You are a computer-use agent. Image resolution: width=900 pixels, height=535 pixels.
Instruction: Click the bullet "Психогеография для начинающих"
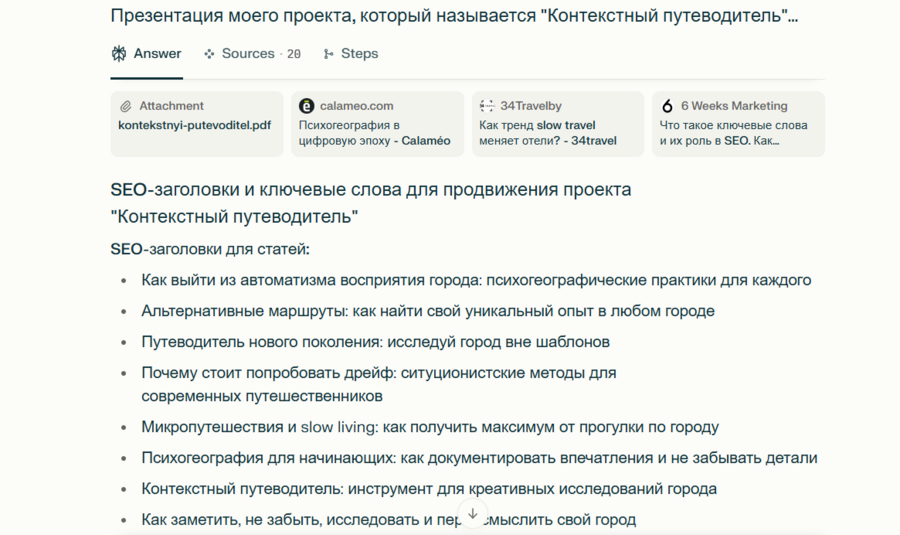[x=479, y=458]
